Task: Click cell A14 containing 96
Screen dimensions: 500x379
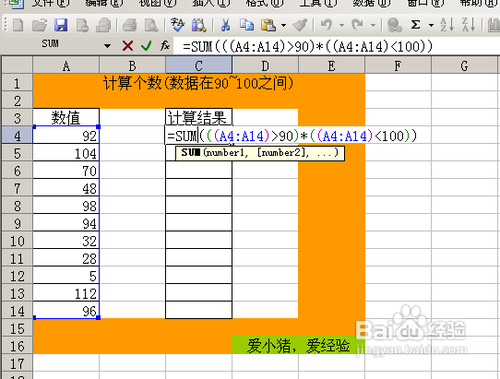Action: [x=66, y=311]
